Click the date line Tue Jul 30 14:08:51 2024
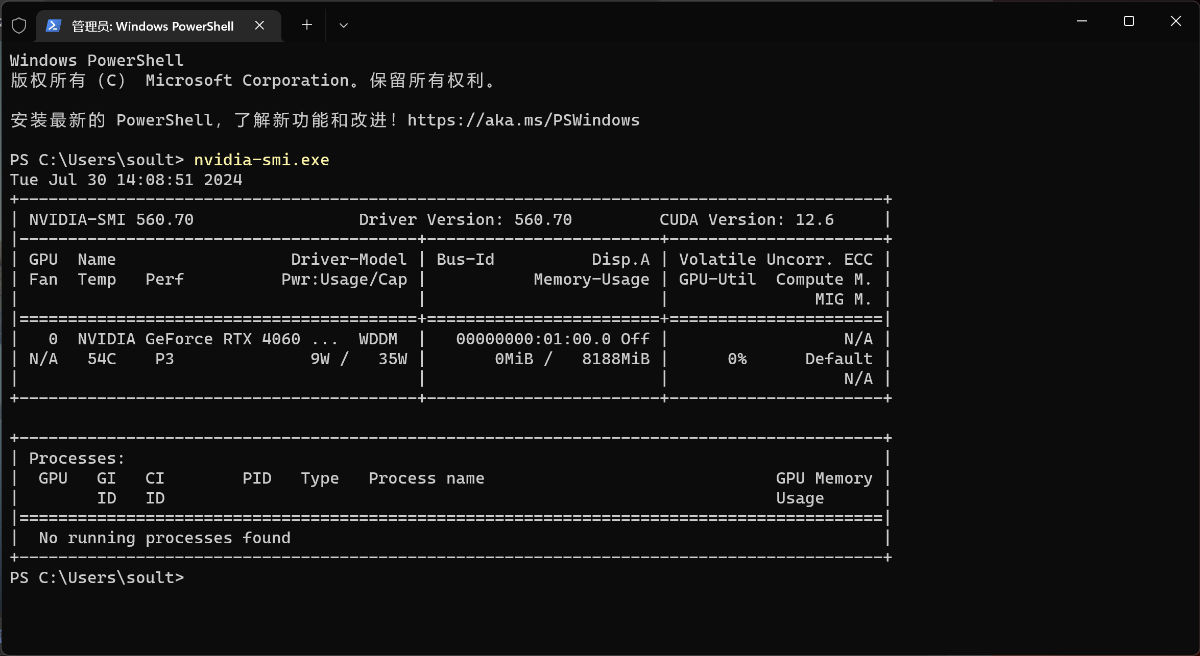This screenshot has width=1200, height=656. [x=126, y=180]
